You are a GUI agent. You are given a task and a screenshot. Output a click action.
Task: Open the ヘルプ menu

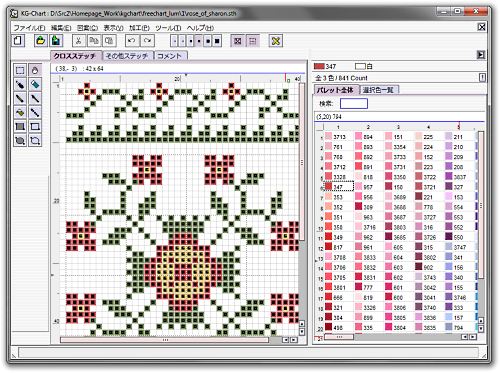pyautogui.click(x=200, y=28)
